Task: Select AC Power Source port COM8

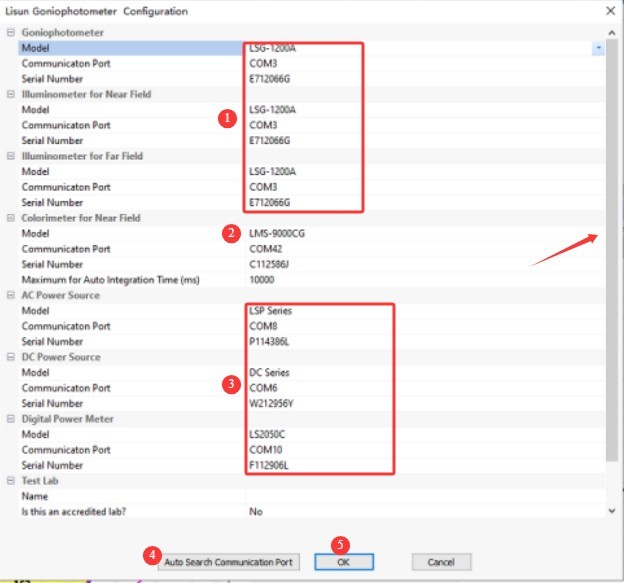Action: (263, 326)
